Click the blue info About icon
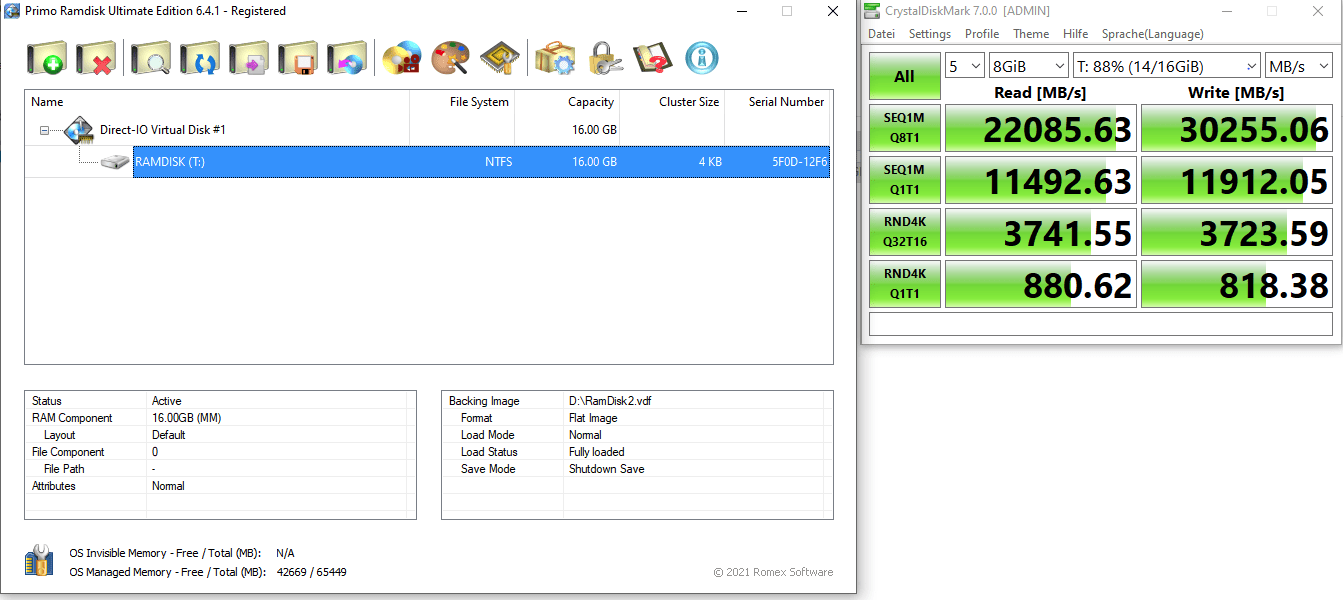This screenshot has width=1343, height=600. (x=702, y=59)
